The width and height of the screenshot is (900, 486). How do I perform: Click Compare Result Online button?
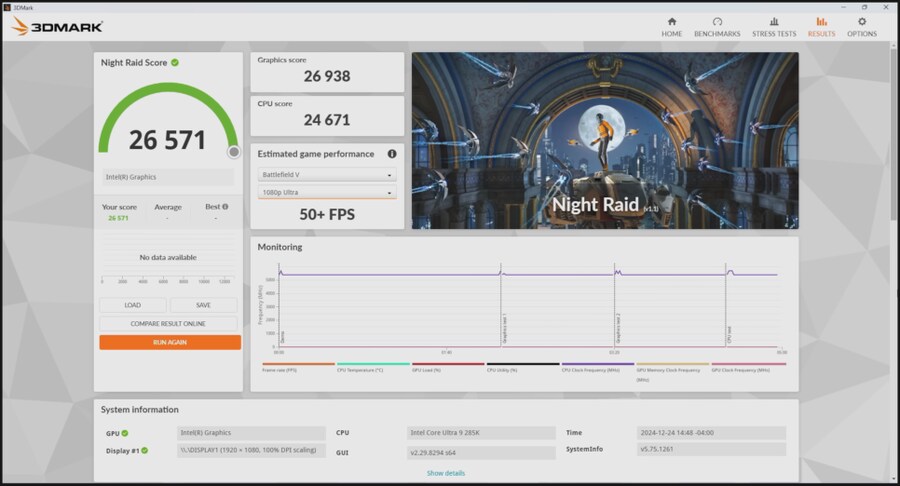168,324
